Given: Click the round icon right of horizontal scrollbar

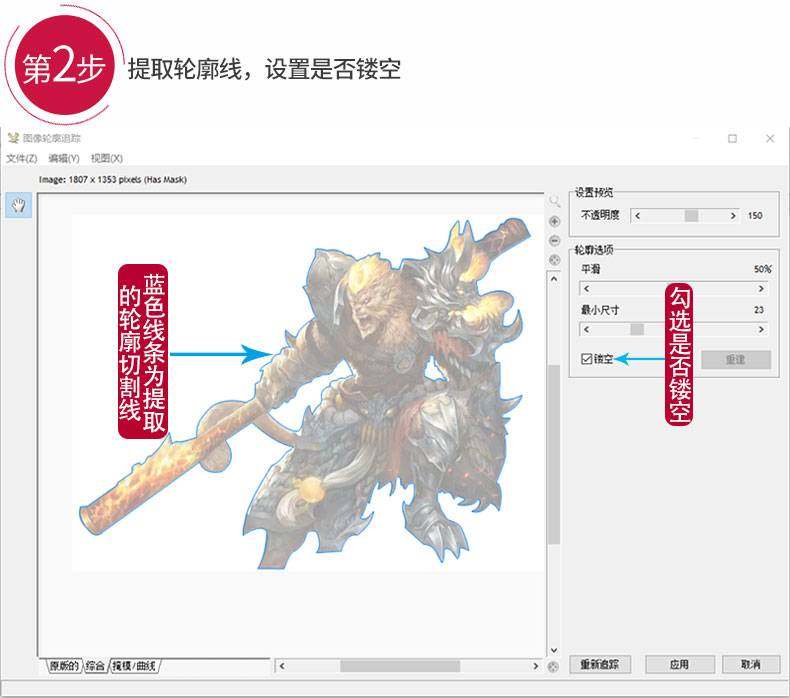Looking at the screenshot, I should 553,667.
